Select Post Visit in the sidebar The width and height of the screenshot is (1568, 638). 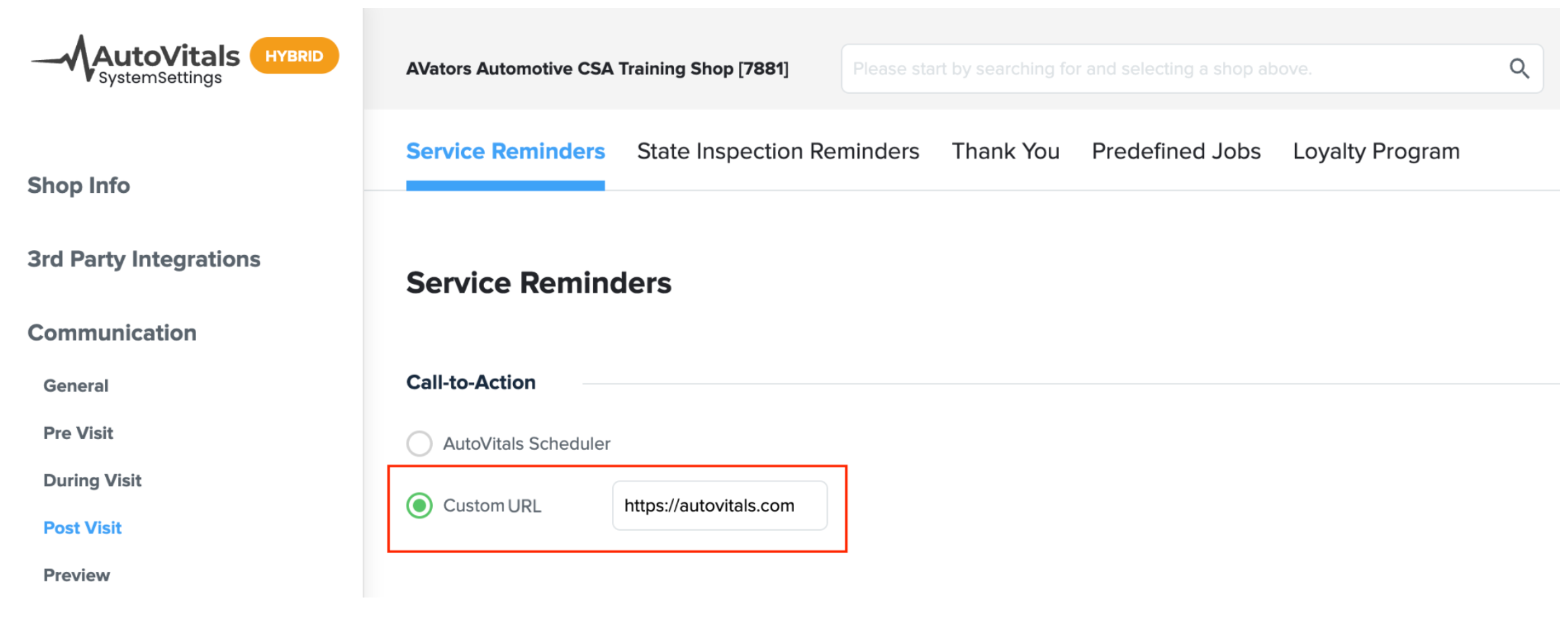[82, 527]
